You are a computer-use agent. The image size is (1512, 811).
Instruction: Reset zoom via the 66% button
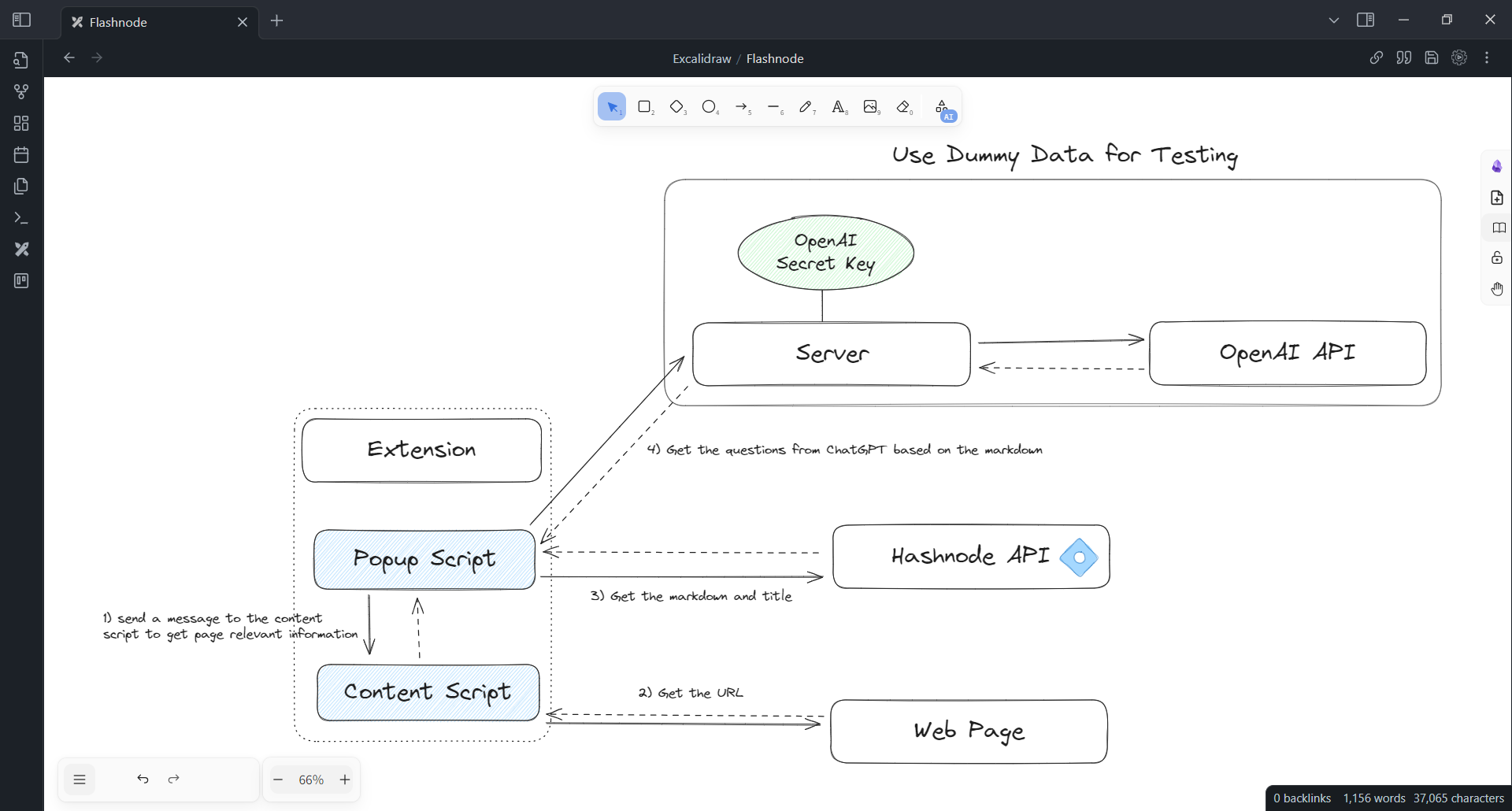pyautogui.click(x=311, y=780)
